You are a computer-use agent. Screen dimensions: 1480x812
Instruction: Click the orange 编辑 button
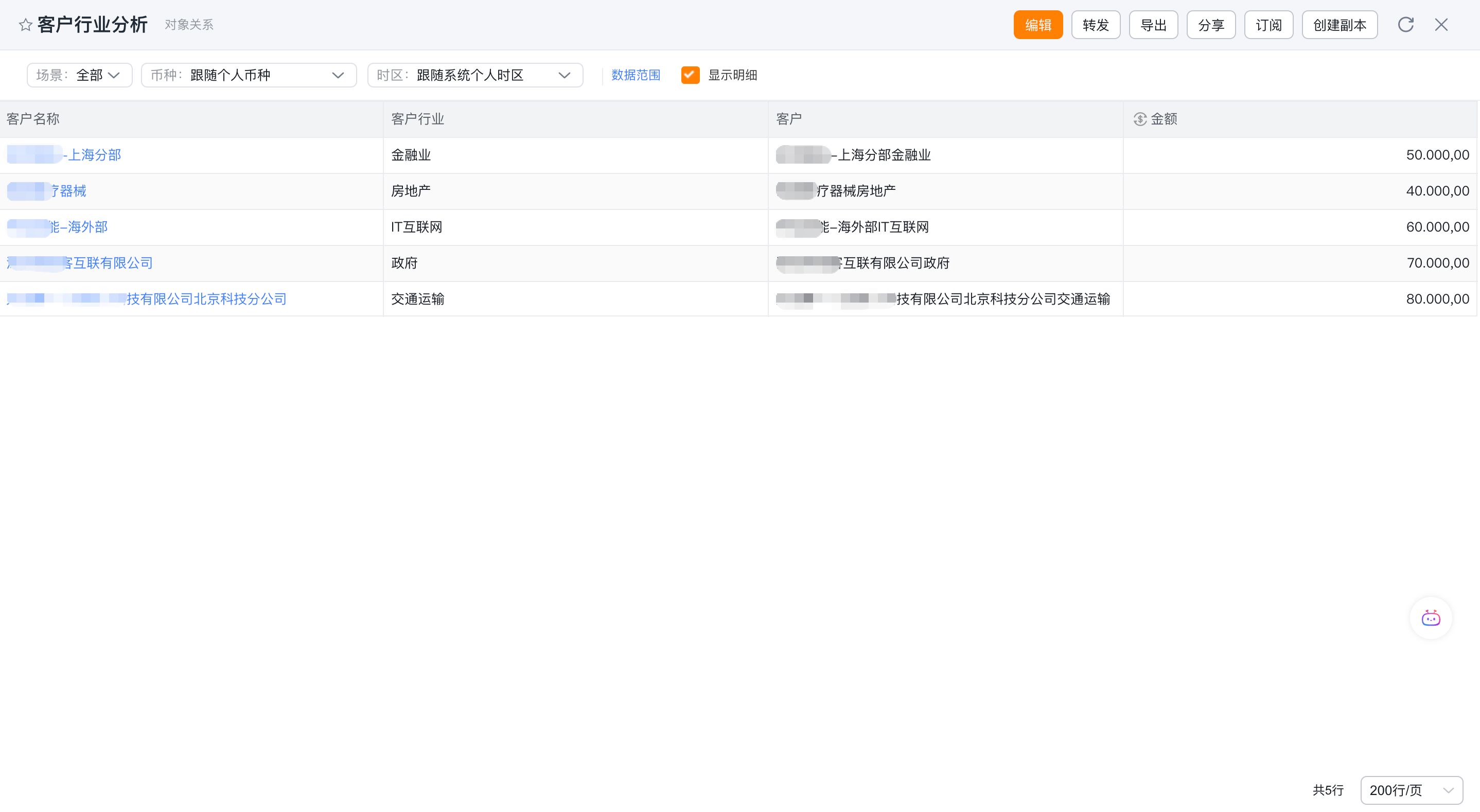(x=1037, y=25)
